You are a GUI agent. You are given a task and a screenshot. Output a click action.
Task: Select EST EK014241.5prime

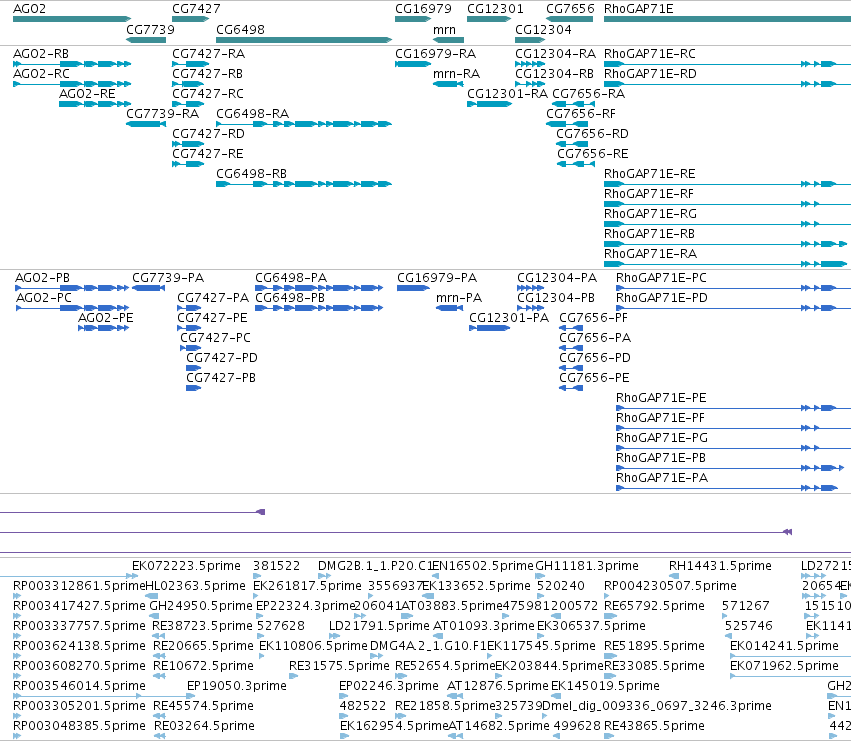point(784,646)
